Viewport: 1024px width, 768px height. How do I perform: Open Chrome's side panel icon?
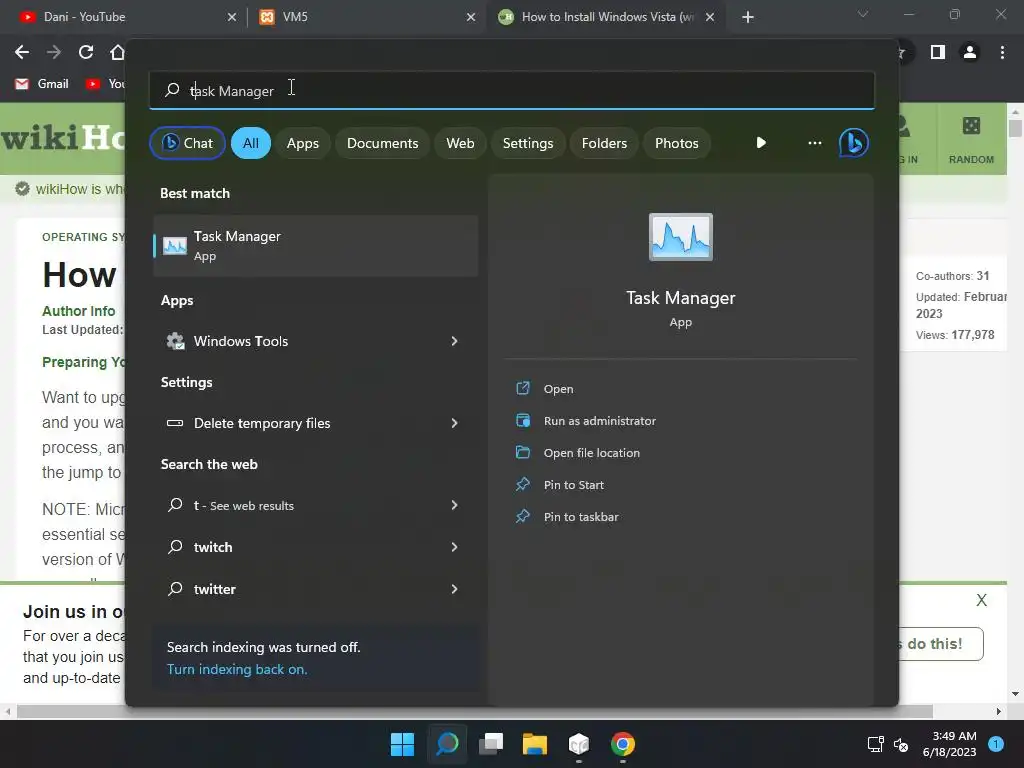[x=938, y=52]
